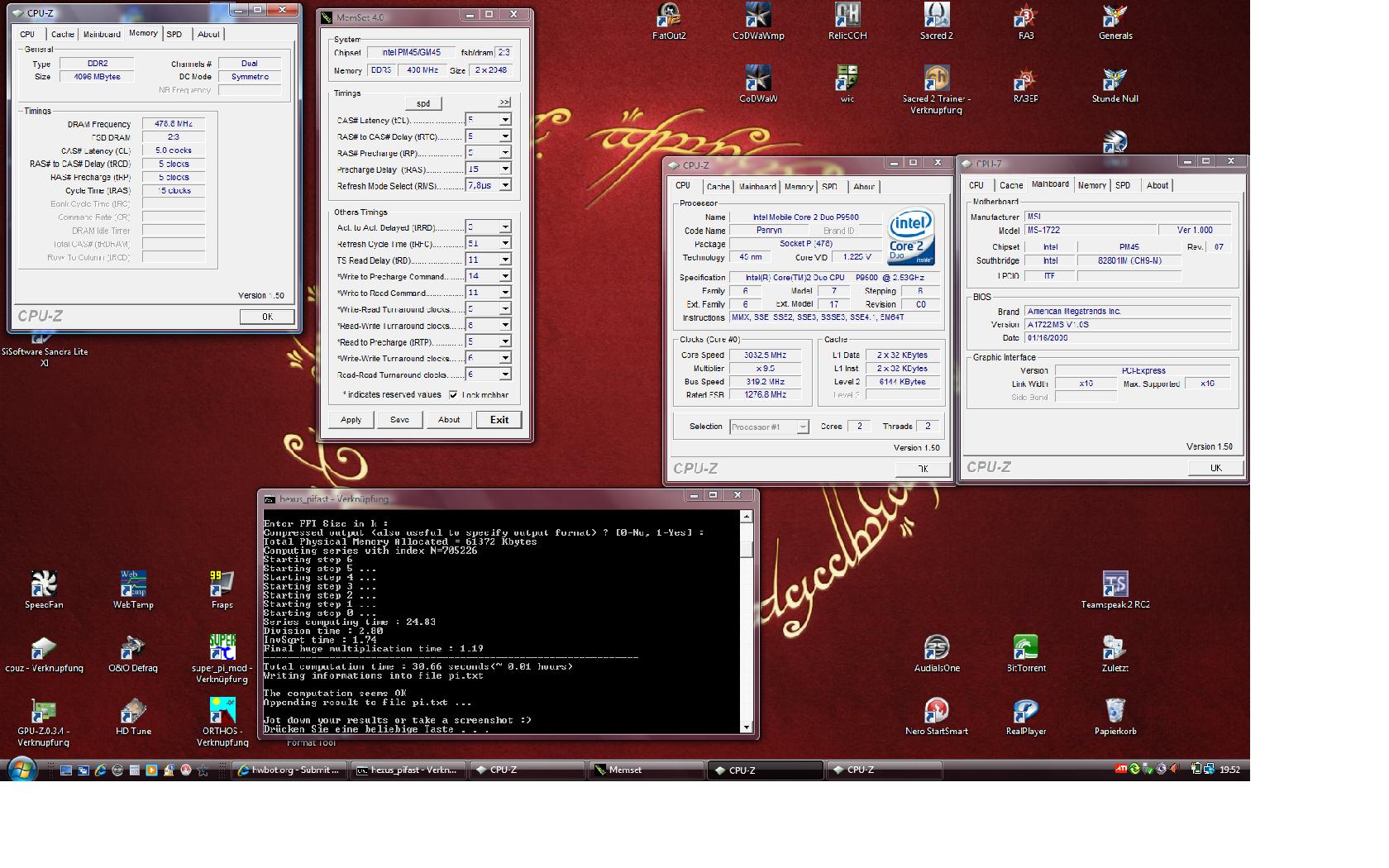The image size is (1389, 868).
Task: Click the Windows Start orb
Action: (x=22, y=770)
